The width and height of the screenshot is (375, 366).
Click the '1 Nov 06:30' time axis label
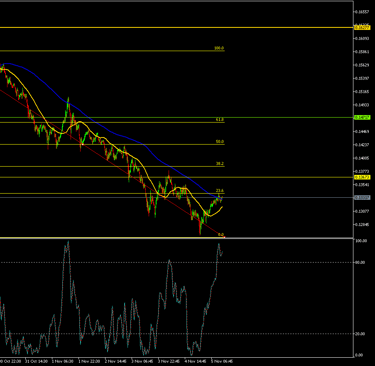pyautogui.click(x=63, y=361)
